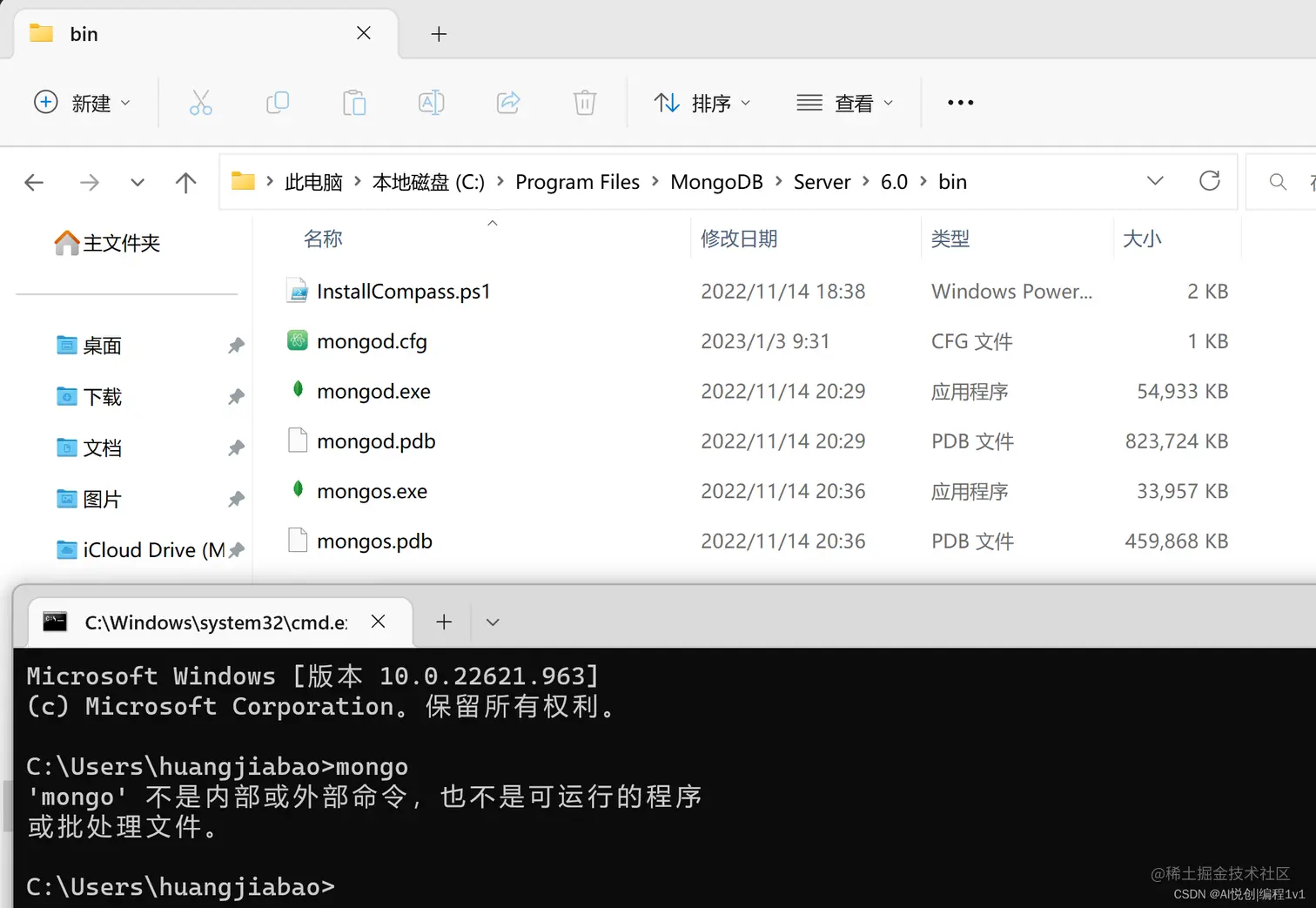The width and height of the screenshot is (1316, 908).
Task: Select the mongod.pdb blank file icon
Action: coord(298,441)
